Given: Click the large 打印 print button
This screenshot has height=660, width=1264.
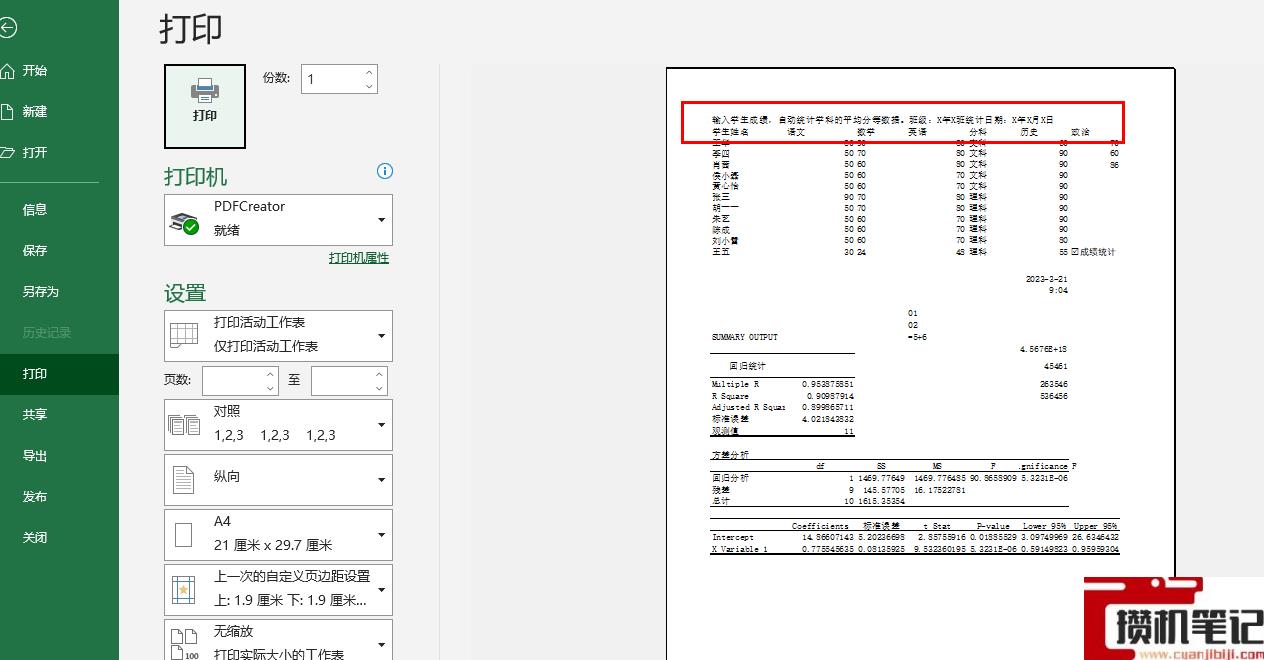Looking at the screenshot, I should pos(205,106).
